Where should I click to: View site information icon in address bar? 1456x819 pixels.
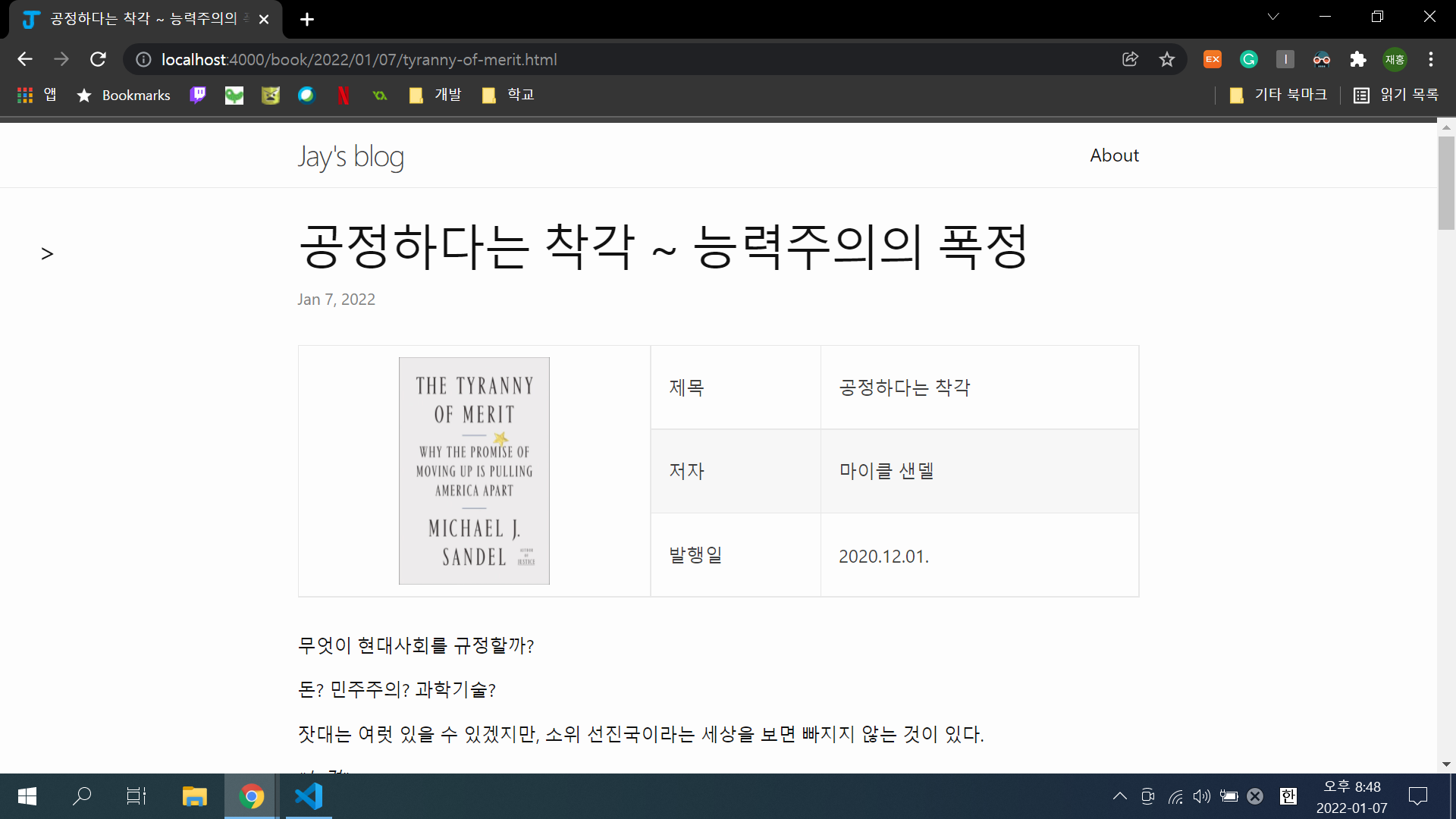tap(143, 59)
